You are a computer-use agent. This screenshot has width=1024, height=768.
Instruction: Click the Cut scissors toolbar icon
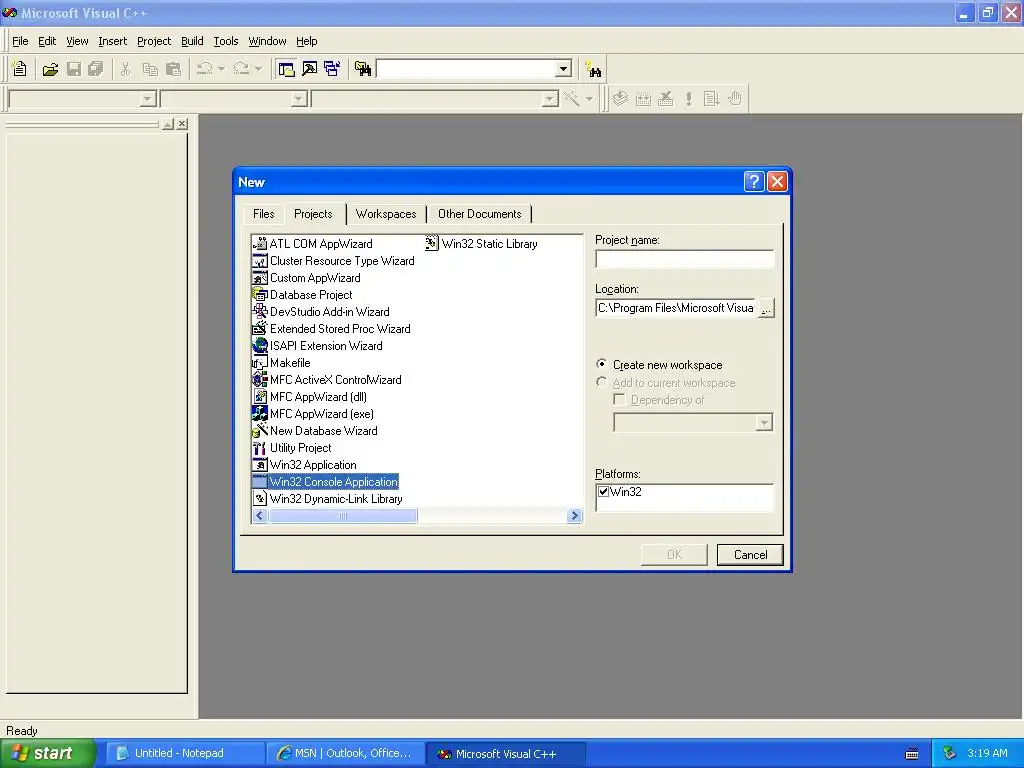click(x=125, y=69)
